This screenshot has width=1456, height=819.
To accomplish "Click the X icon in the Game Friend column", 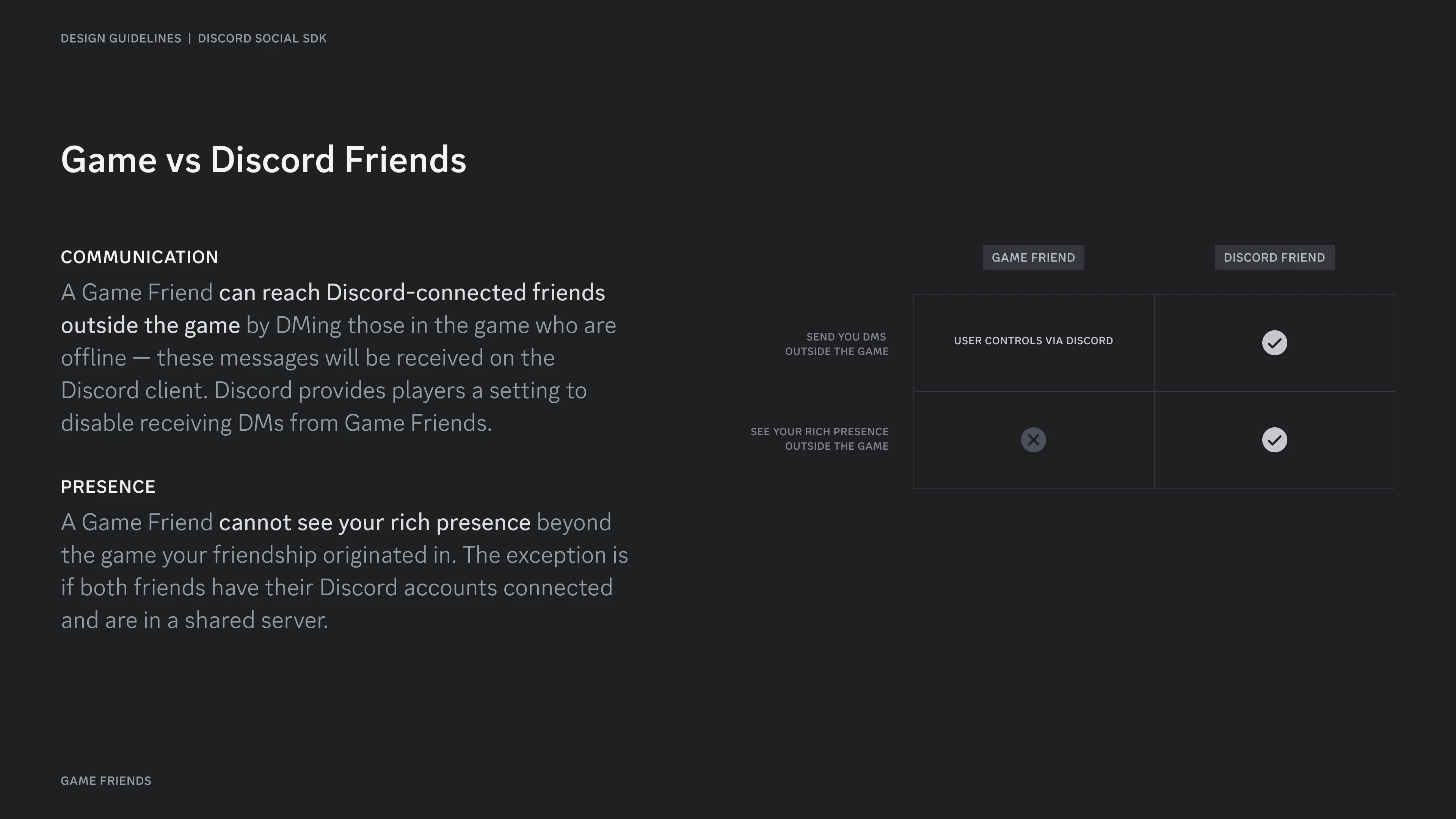I will point(1033,440).
